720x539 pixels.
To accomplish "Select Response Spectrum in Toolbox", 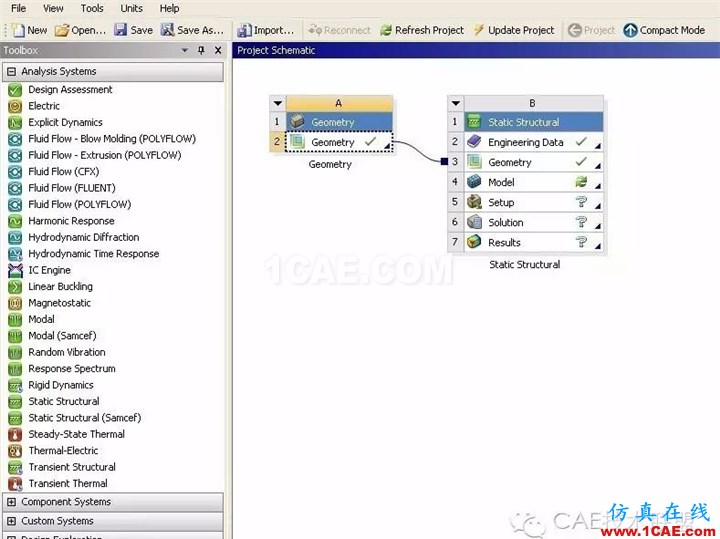I will point(72,369).
